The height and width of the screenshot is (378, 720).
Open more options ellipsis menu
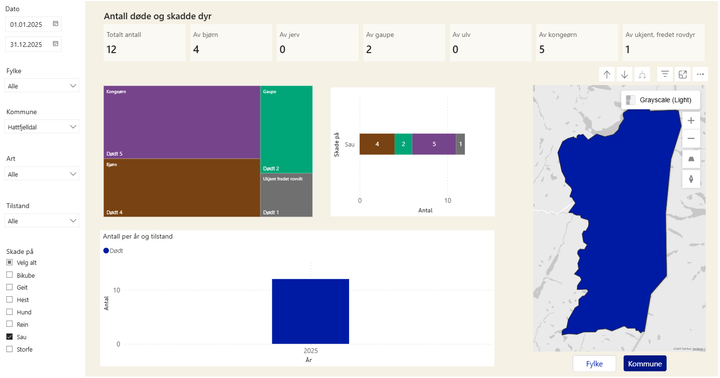(700, 74)
